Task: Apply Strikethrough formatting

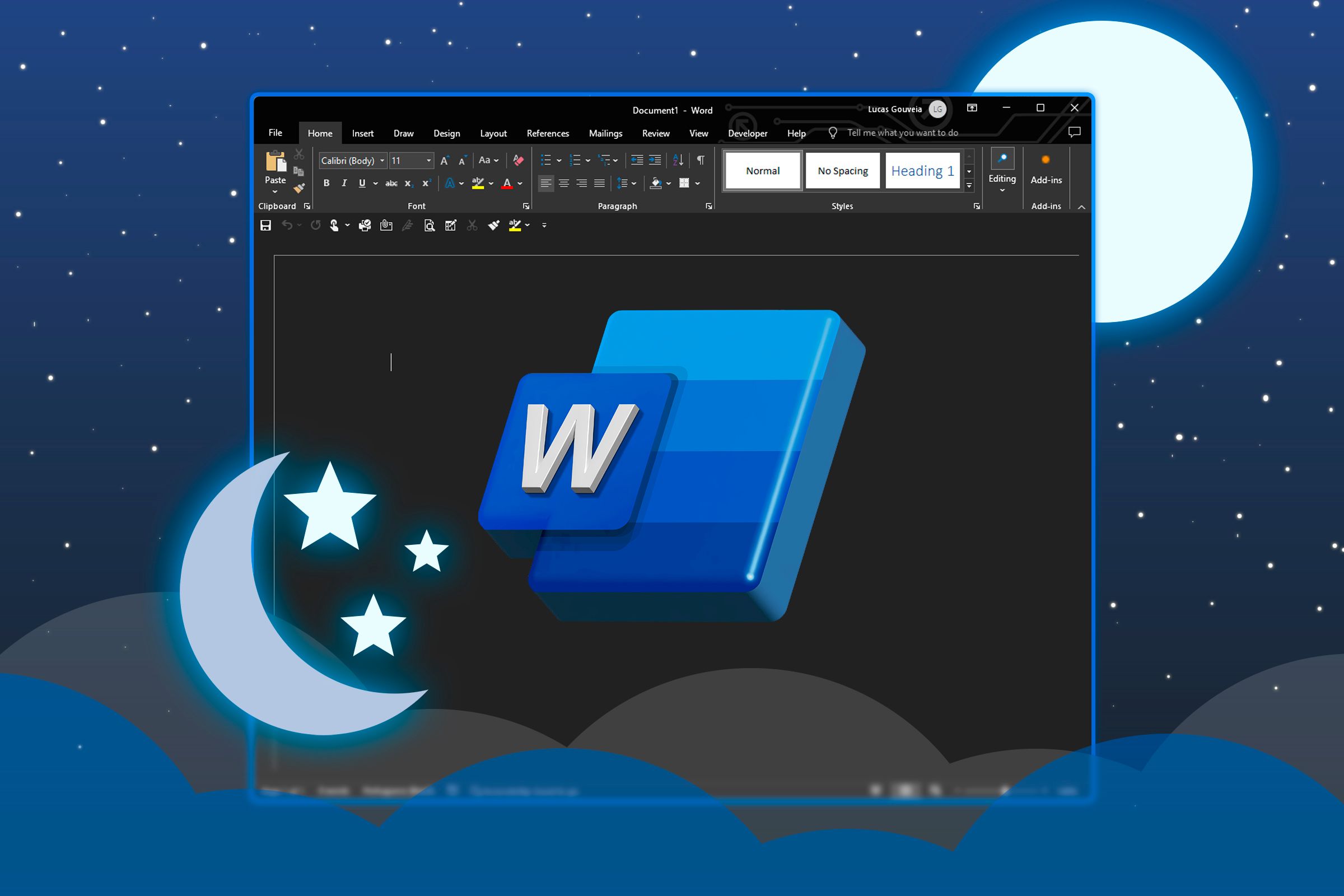Action: click(x=391, y=184)
